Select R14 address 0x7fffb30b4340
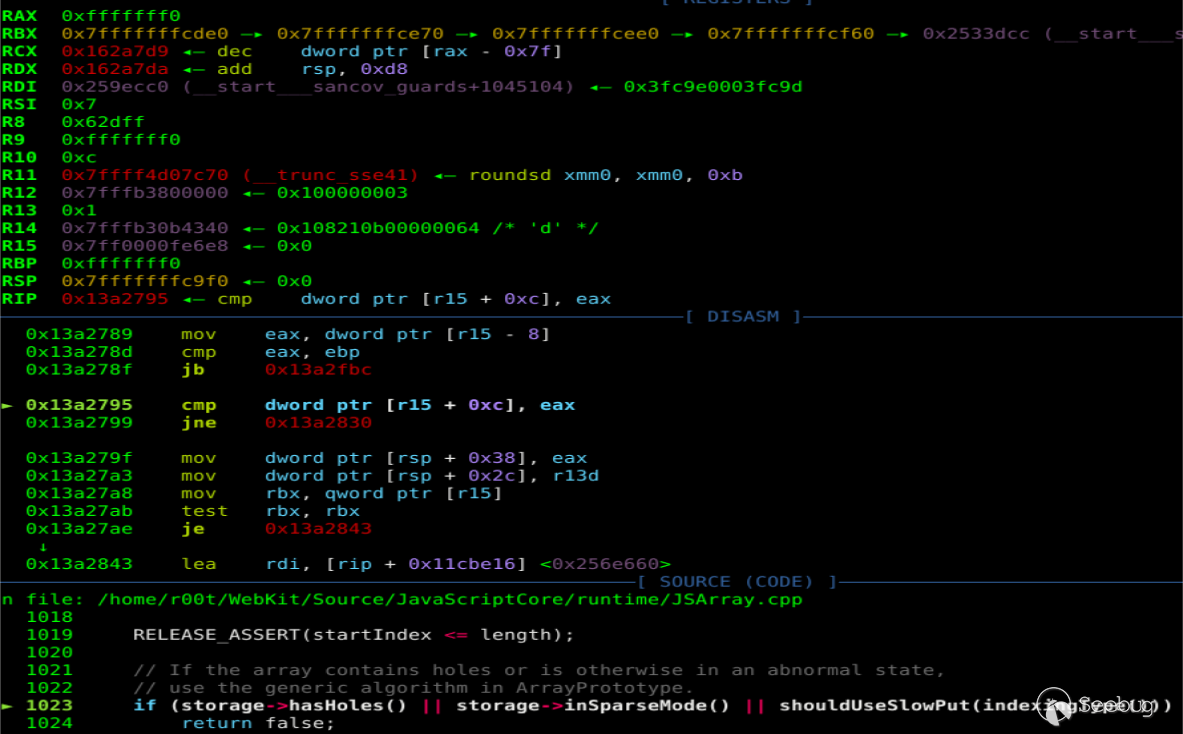Image resolution: width=1183 pixels, height=734 pixels. 145,228
